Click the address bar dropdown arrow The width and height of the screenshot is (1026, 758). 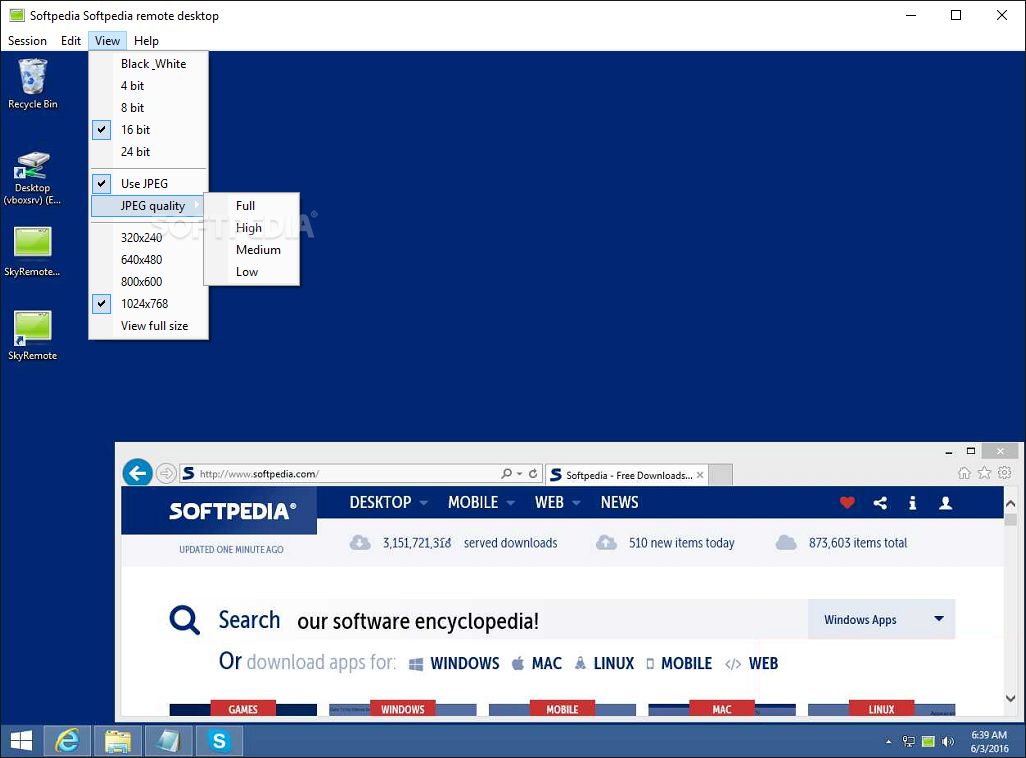click(520, 473)
